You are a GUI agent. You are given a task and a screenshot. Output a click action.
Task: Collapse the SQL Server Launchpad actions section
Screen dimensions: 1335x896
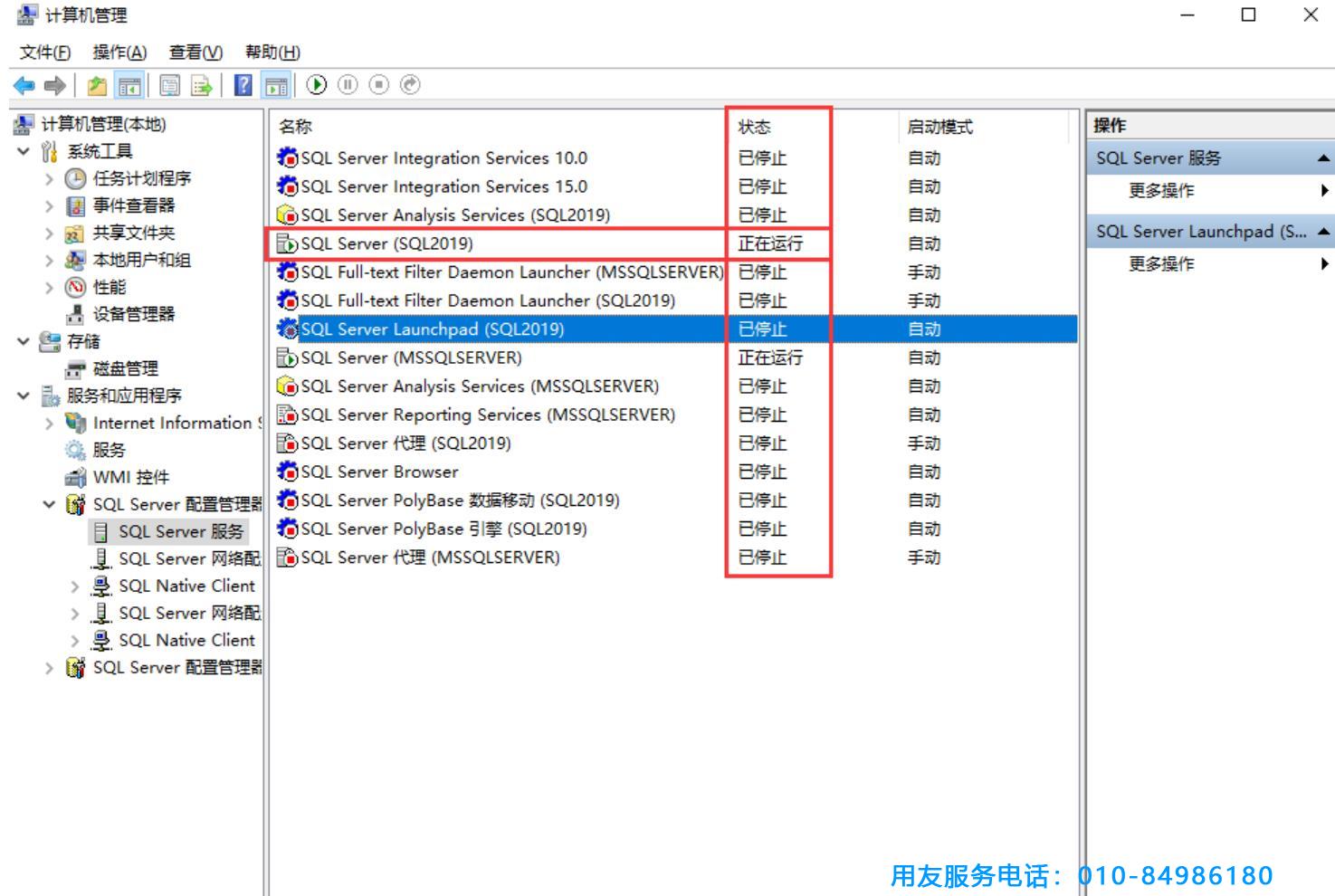(x=1323, y=232)
